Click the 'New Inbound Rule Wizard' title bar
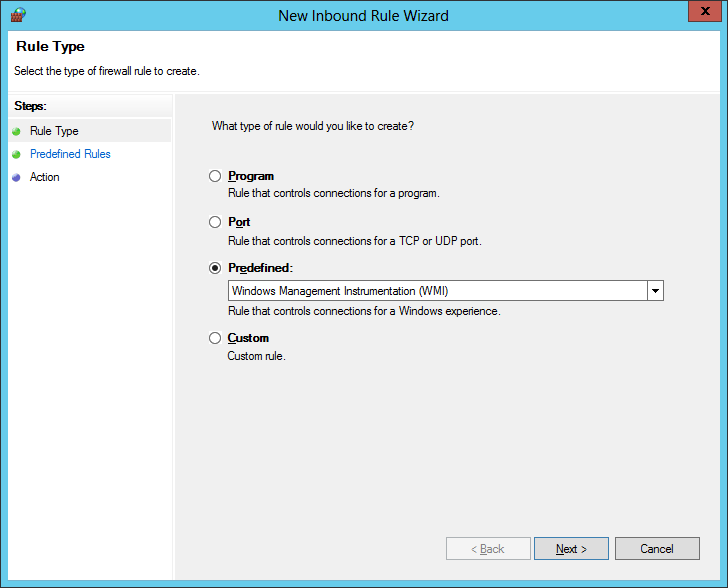 point(363,15)
